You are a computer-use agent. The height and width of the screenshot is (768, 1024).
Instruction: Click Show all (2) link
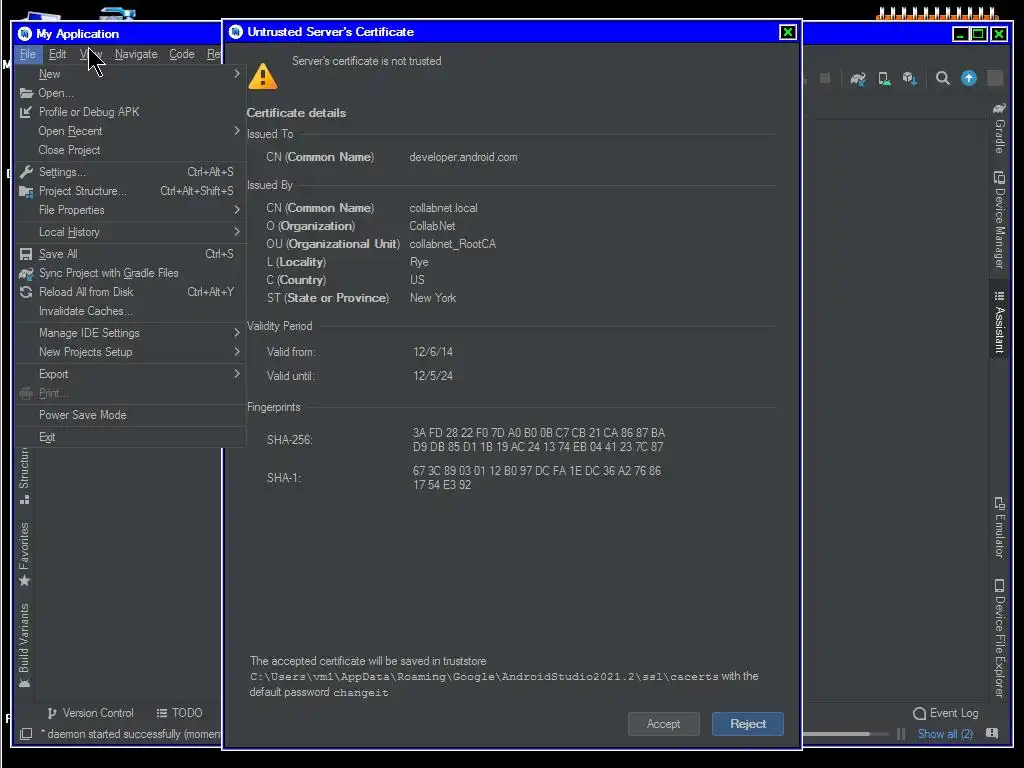click(x=945, y=734)
